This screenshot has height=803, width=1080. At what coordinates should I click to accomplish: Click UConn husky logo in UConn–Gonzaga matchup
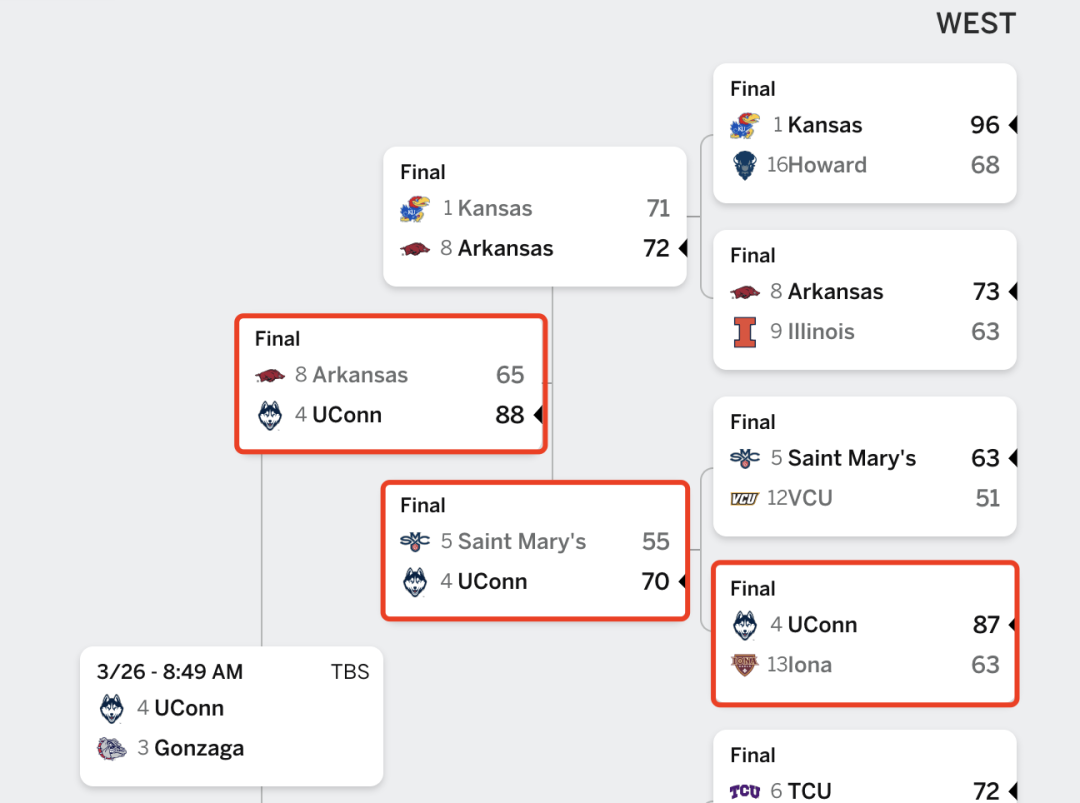click(x=112, y=709)
